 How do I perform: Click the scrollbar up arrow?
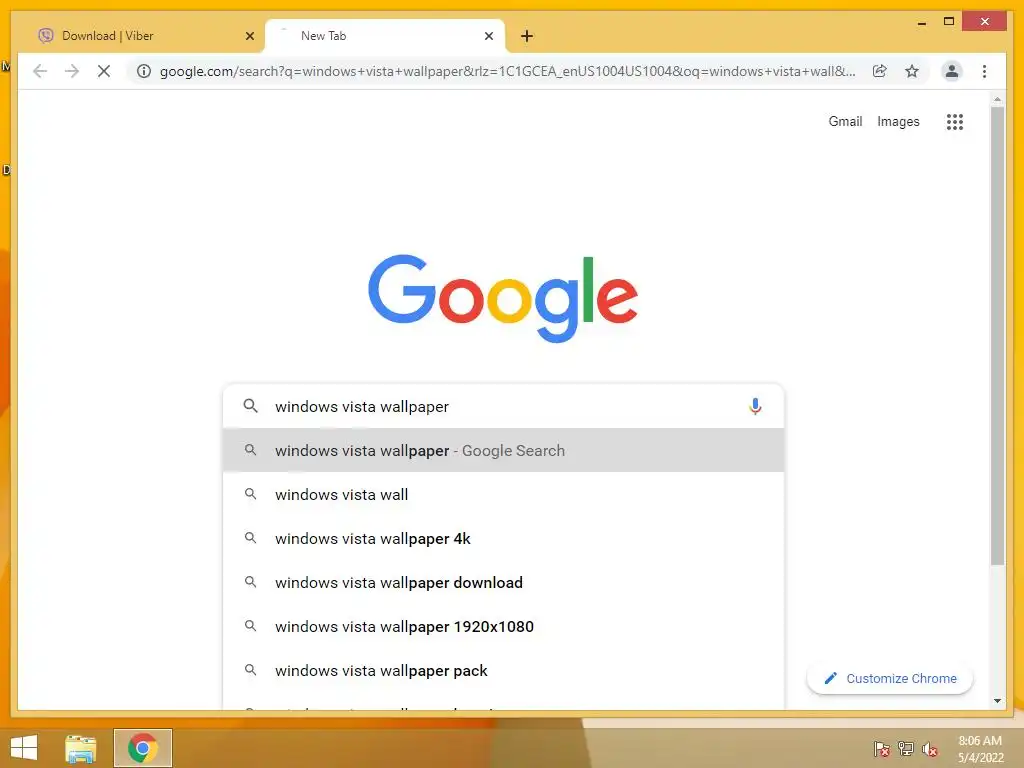997,99
